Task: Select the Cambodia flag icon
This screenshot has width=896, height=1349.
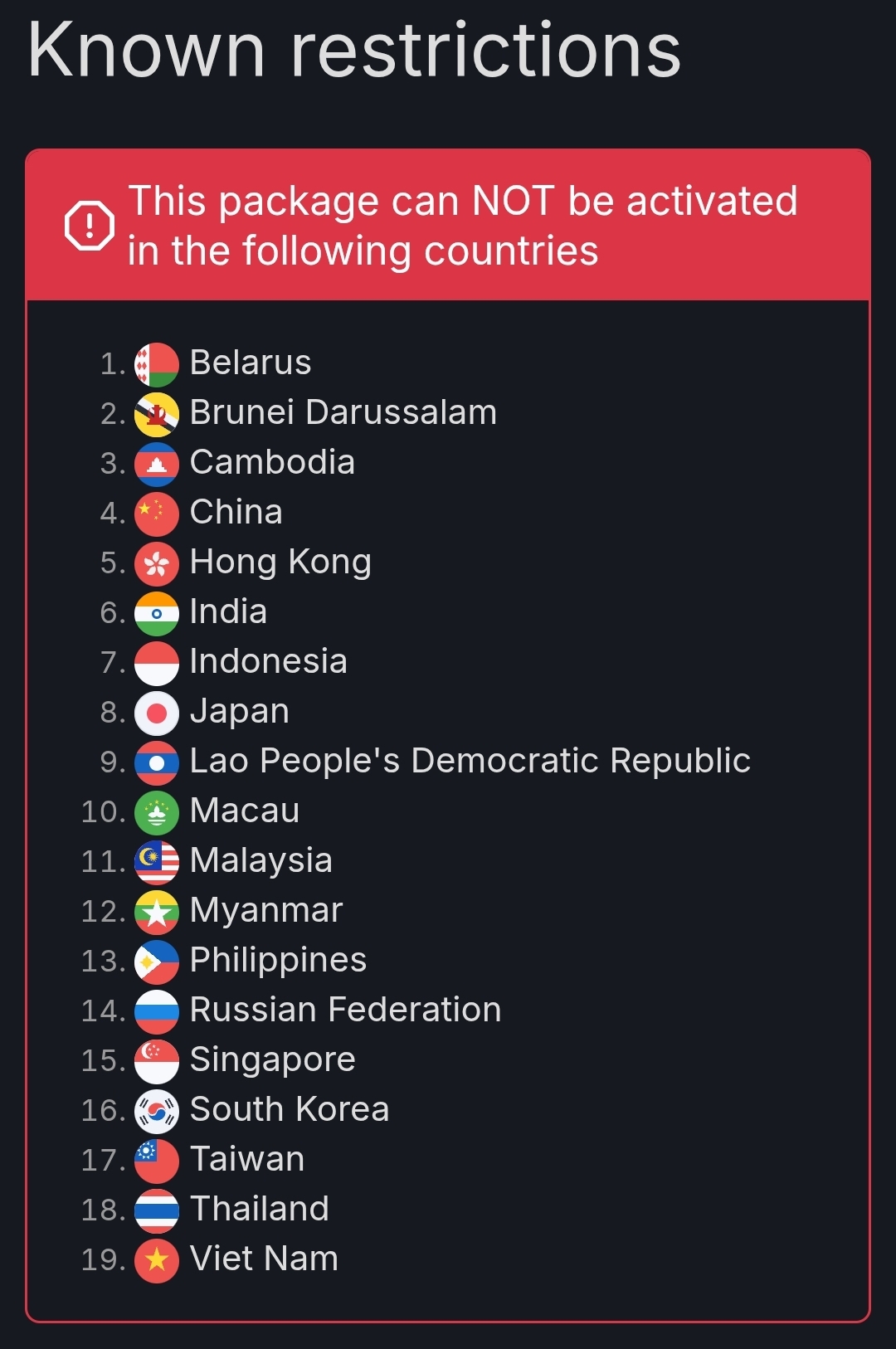Action: 156,465
